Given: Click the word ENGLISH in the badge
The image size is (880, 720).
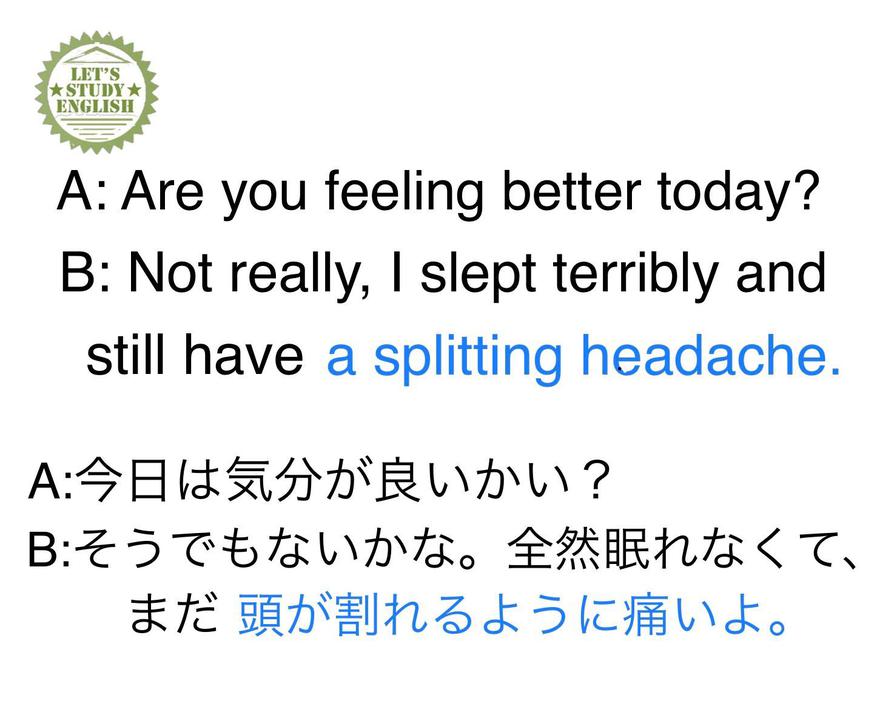Looking at the screenshot, I should tap(96, 106).
